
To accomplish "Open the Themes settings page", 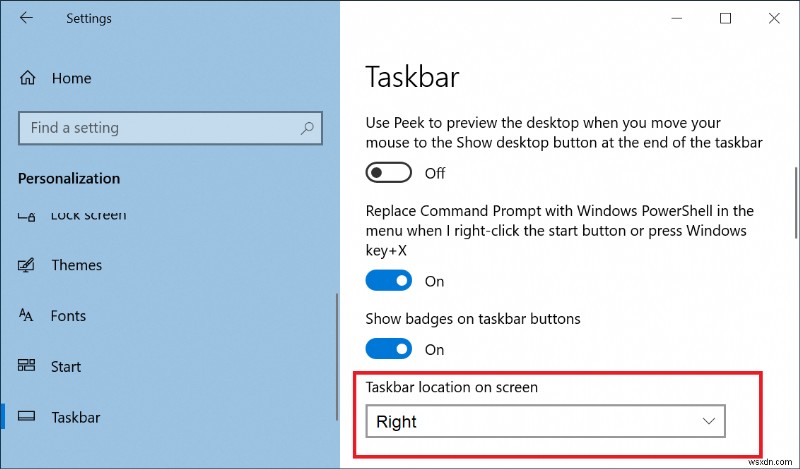I will point(77,265).
